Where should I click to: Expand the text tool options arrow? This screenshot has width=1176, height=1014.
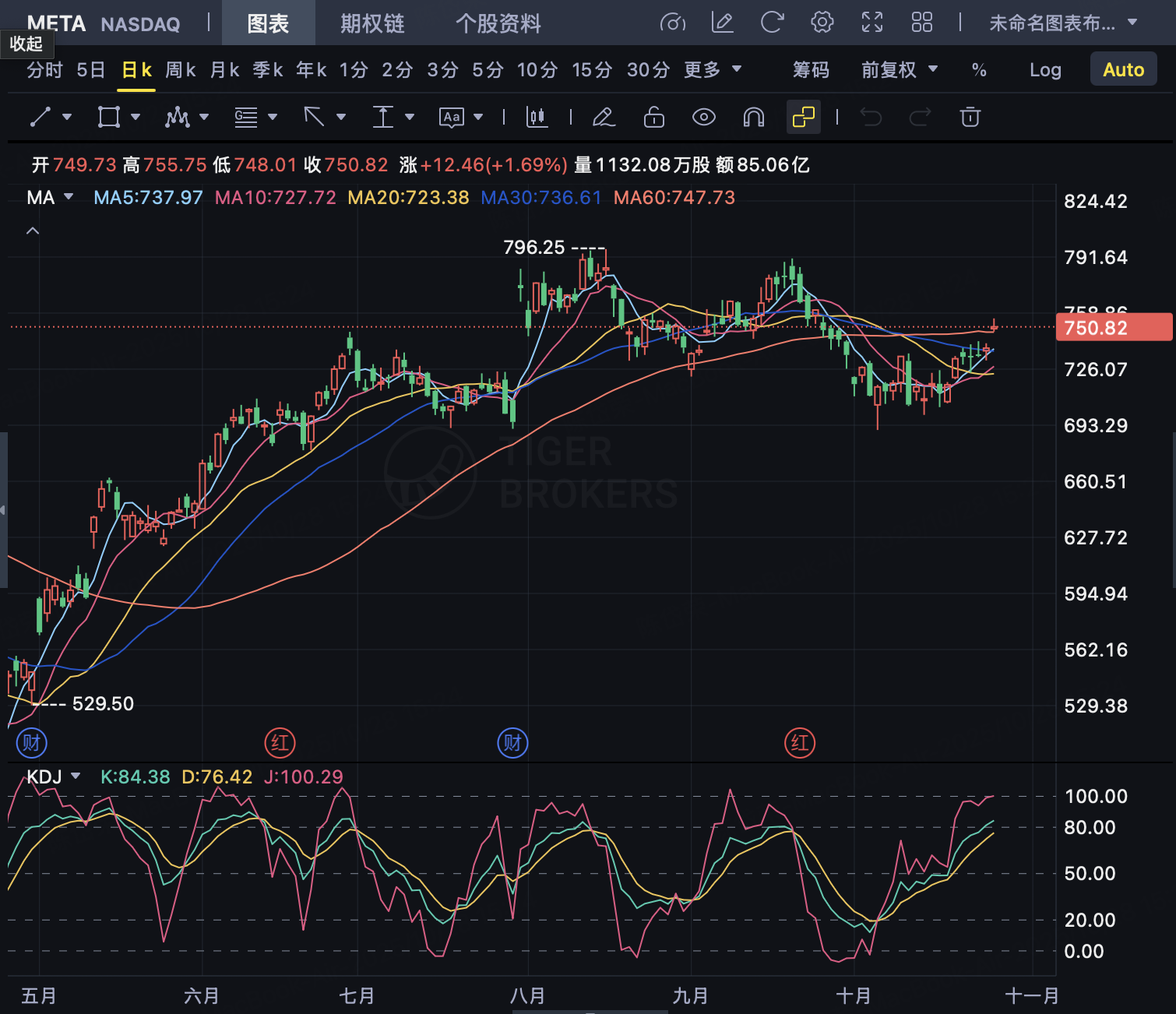tap(478, 117)
